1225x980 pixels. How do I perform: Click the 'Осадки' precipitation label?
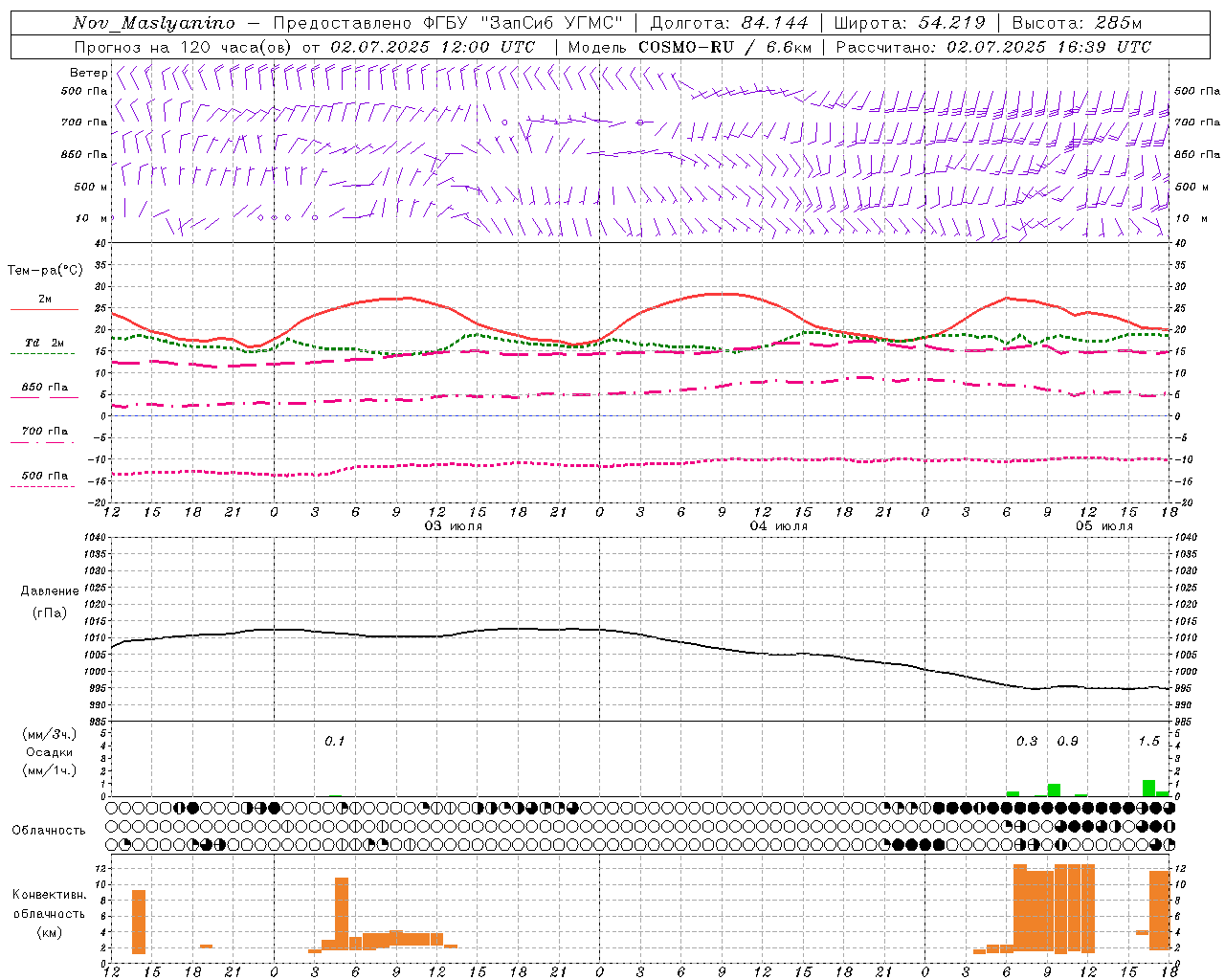pyautogui.click(x=50, y=752)
